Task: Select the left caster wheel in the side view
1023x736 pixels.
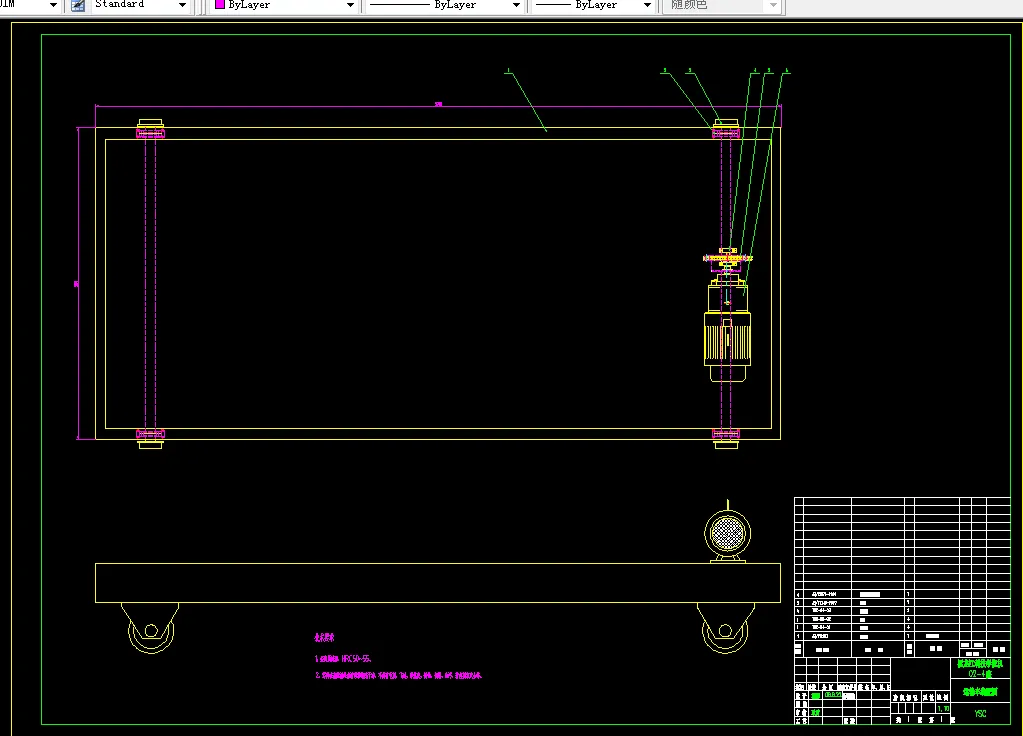Action: (x=151, y=631)
